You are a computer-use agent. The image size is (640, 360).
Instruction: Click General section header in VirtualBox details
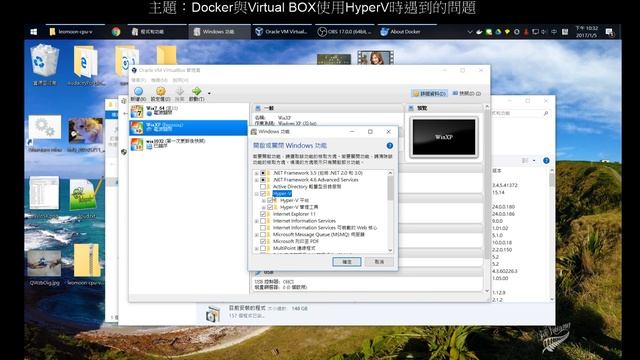pyautogui.click(x=327, y=108)
